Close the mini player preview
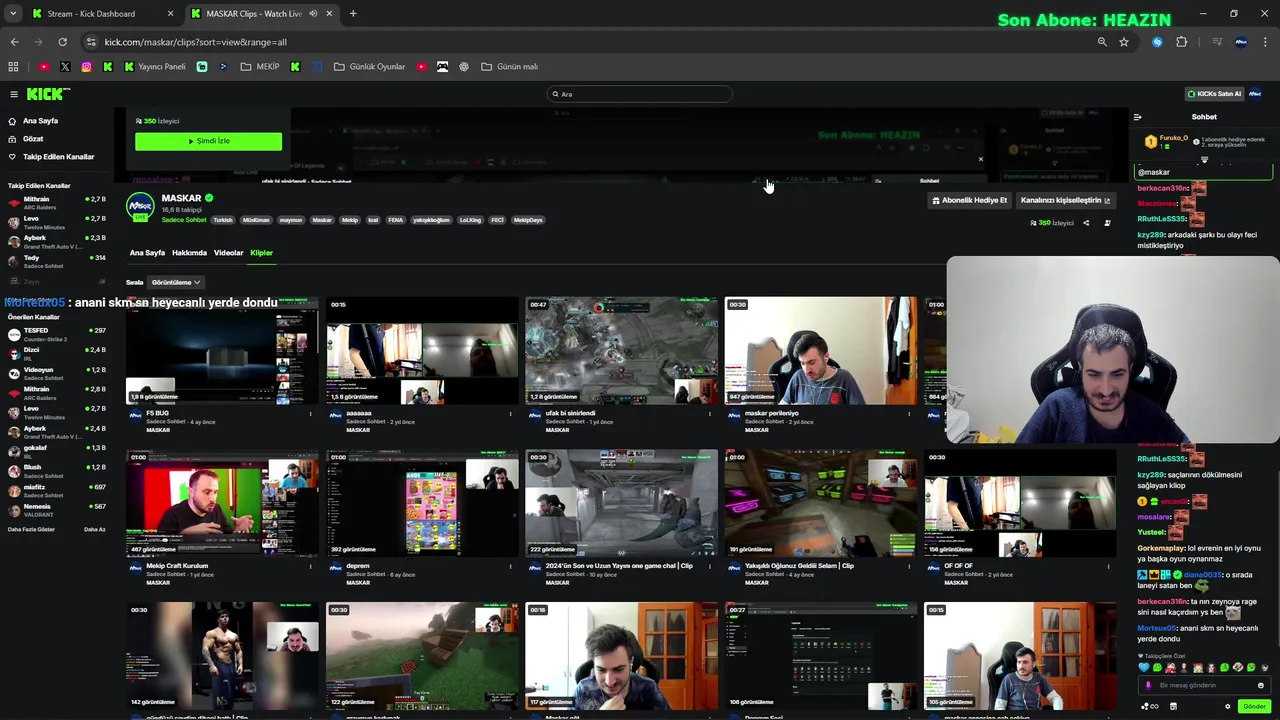Screen dimensions: 1280x720 pyautogui.click(x=980, y=159)
